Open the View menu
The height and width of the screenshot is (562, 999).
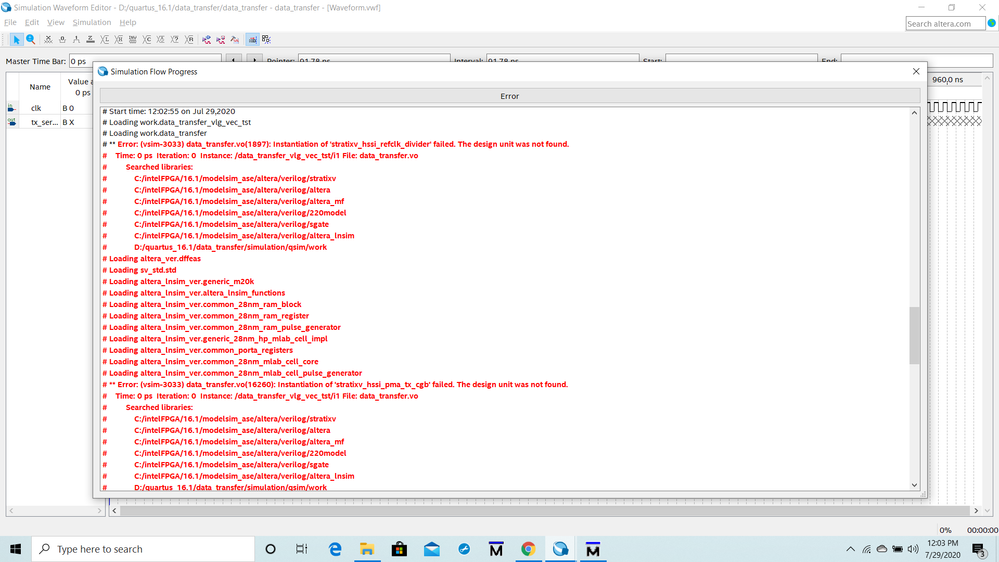[55, 22]
